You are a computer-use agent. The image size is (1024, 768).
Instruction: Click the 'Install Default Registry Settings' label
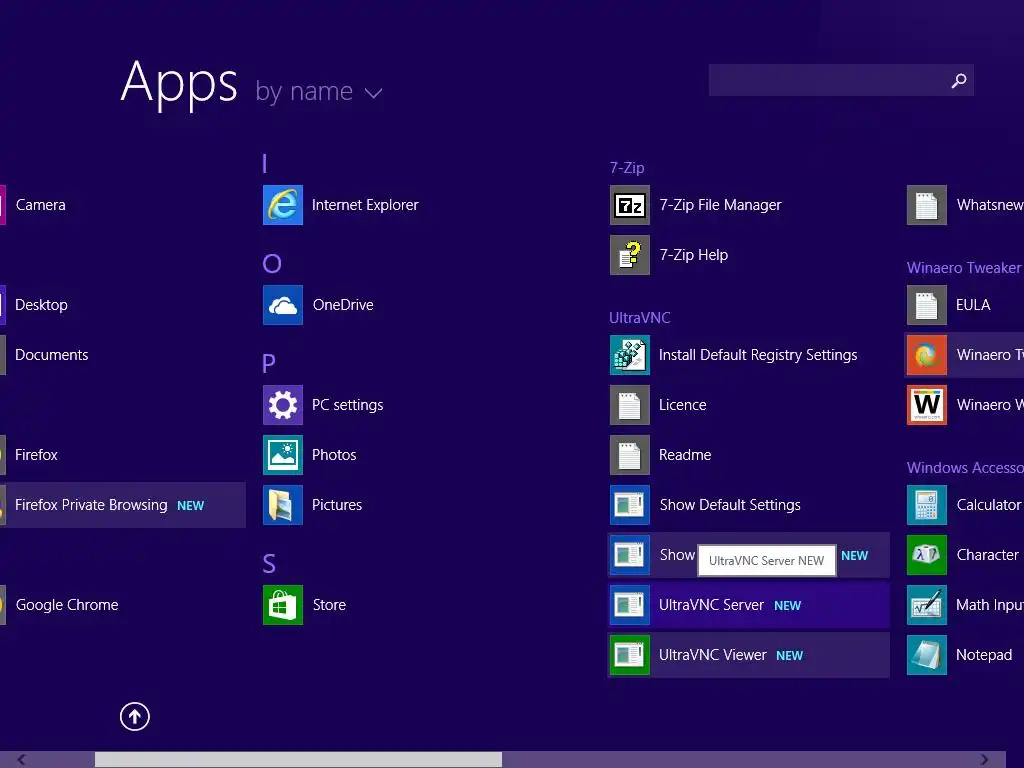click(758, 355)
